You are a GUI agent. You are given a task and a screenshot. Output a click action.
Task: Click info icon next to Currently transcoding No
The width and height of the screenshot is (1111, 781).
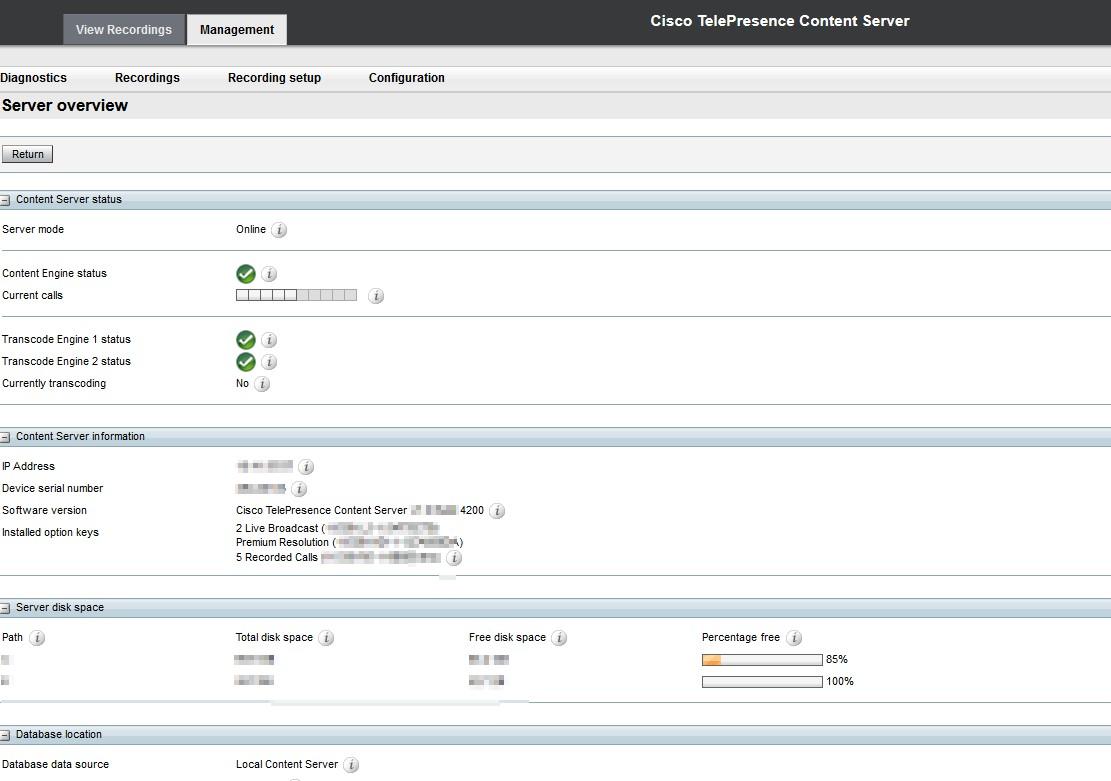262,383
